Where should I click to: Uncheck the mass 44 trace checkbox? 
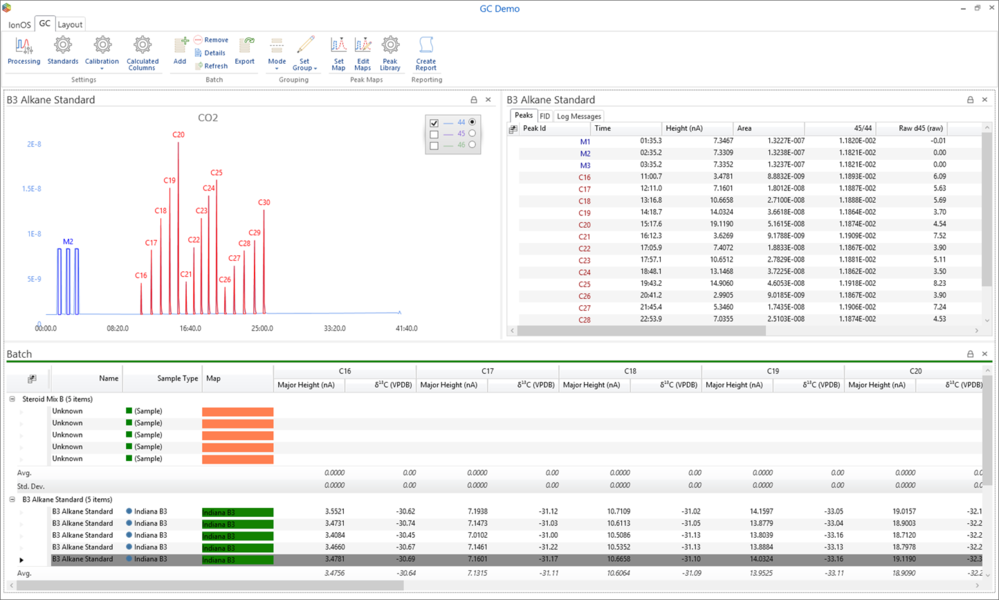click(434, 122)
